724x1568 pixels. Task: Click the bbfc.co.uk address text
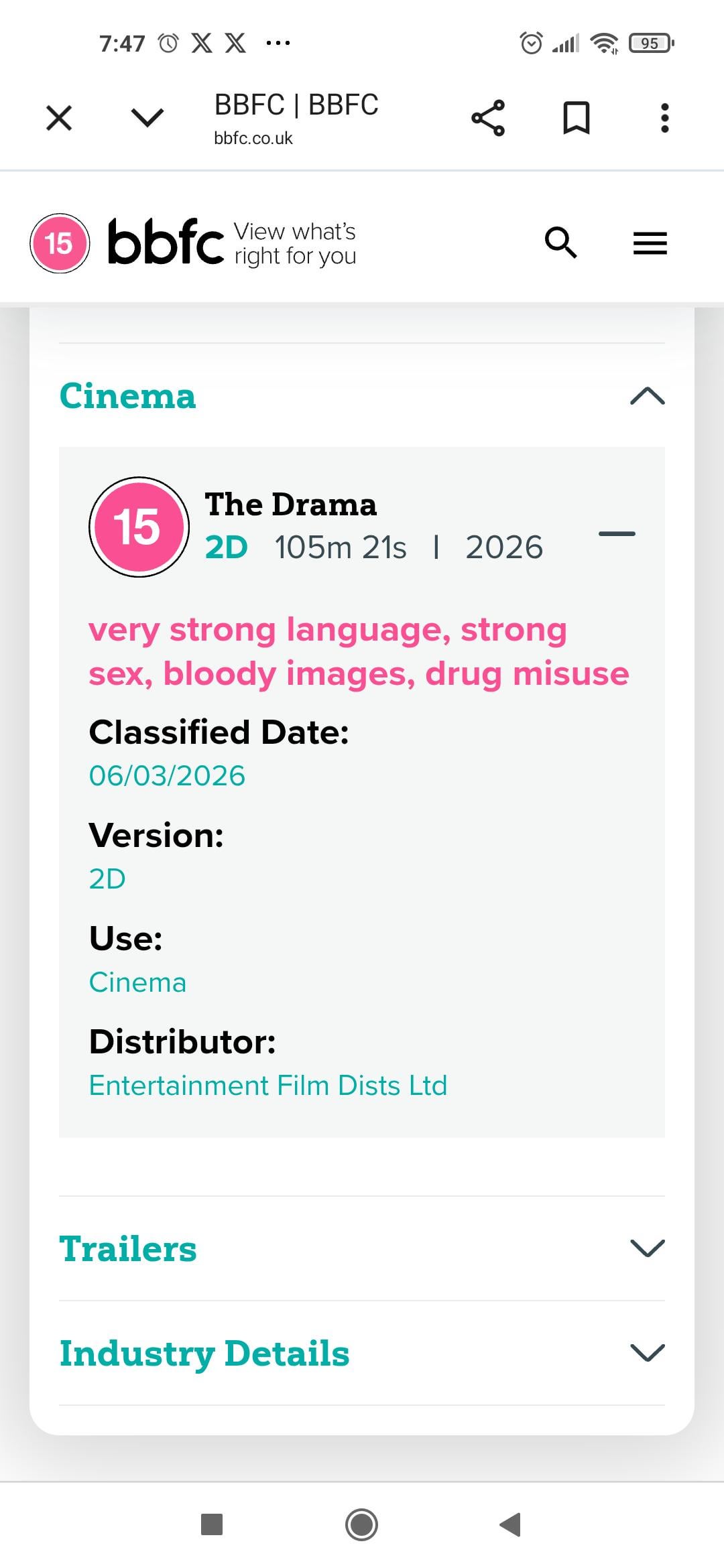253,139
